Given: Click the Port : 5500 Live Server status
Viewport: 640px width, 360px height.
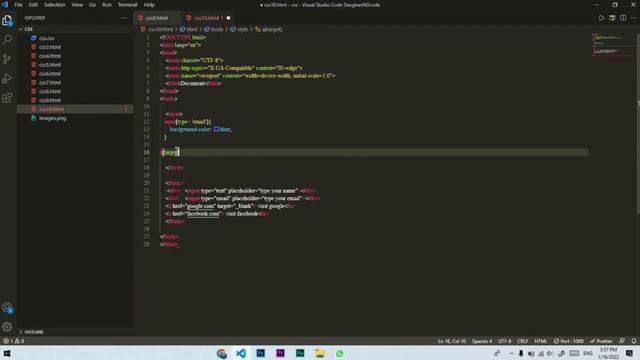Looking at the screenshot, I should pyautogui.click(x=569, y=341).
